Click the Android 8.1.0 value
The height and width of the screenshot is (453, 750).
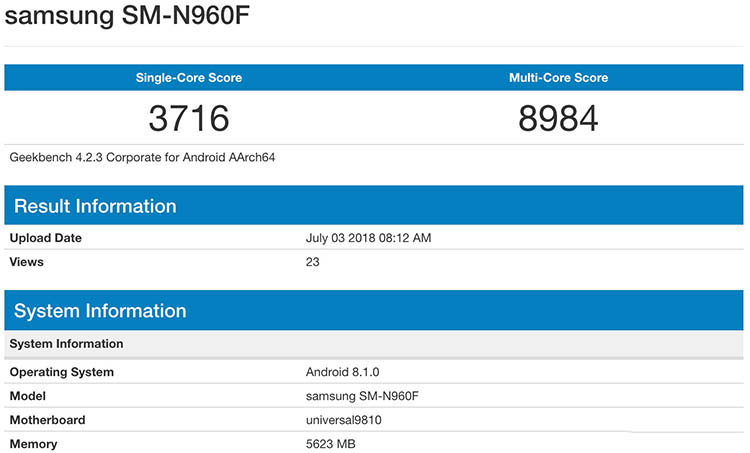340,372
